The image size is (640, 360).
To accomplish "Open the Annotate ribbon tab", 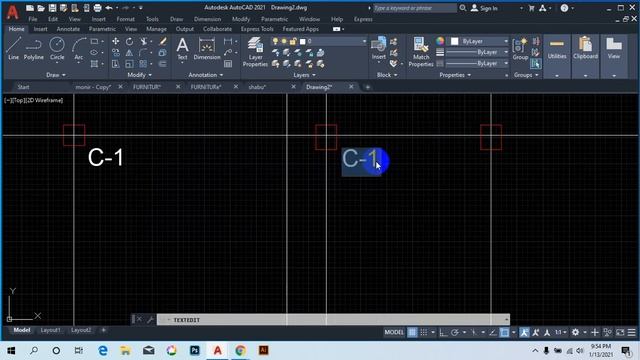I will tap(68, 29).
